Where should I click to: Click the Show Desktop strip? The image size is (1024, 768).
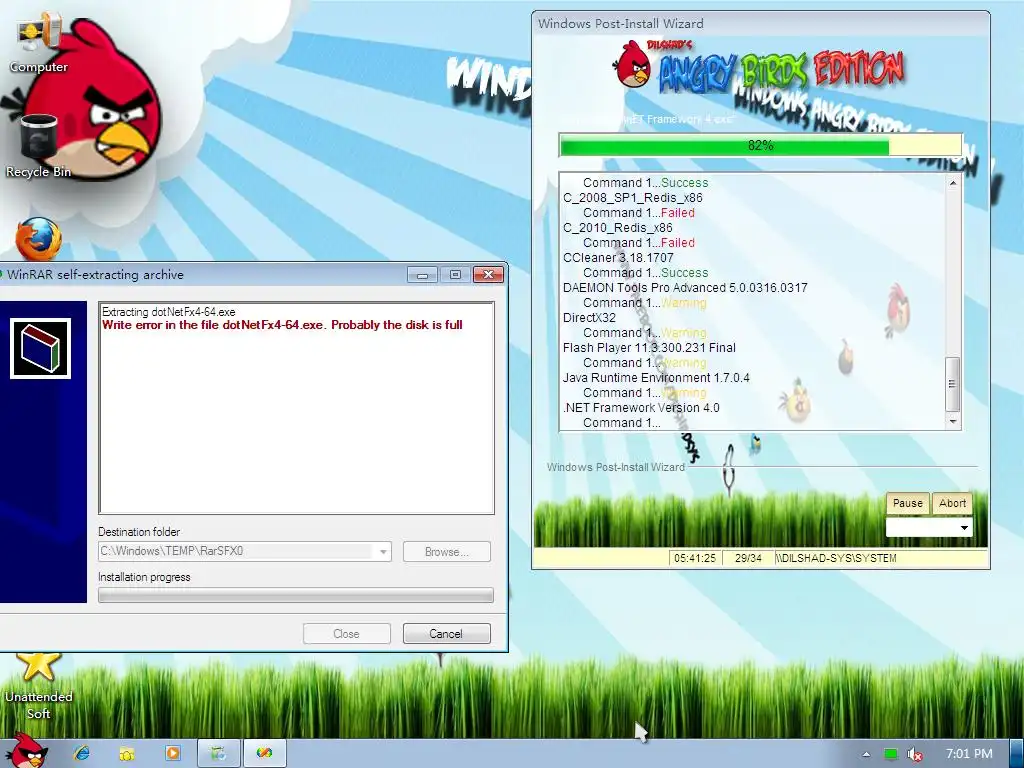tap(1016, 754)
